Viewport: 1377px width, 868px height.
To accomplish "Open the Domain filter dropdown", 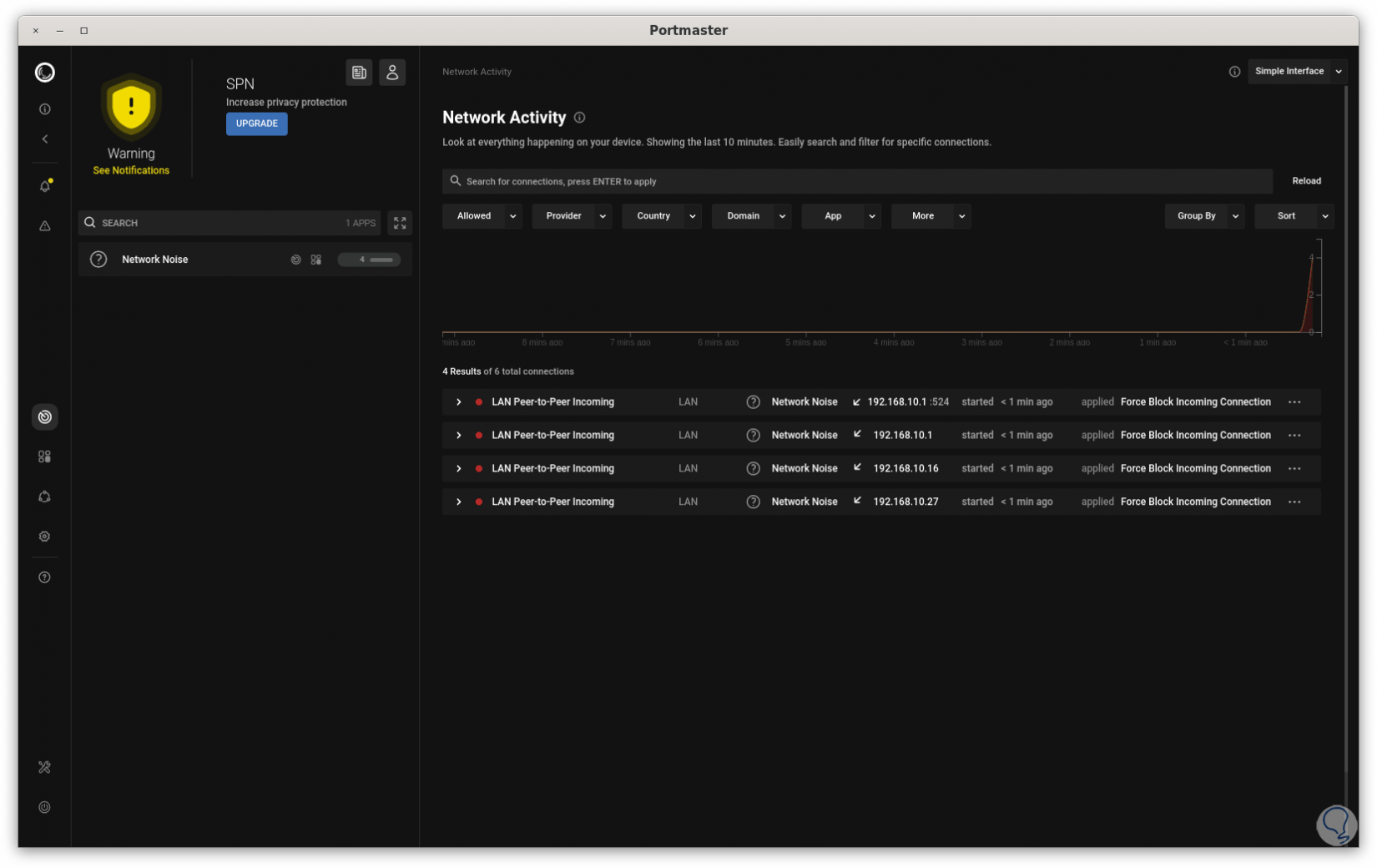I will tap(751, 216).
